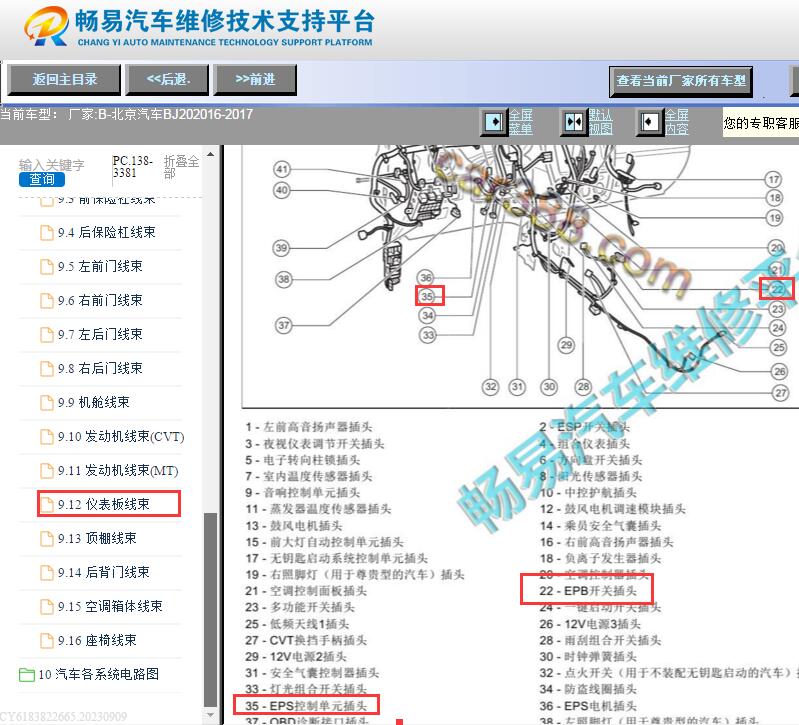Click callout number 35 in diagram
This screenshot has width=799, height=725.
427,296
